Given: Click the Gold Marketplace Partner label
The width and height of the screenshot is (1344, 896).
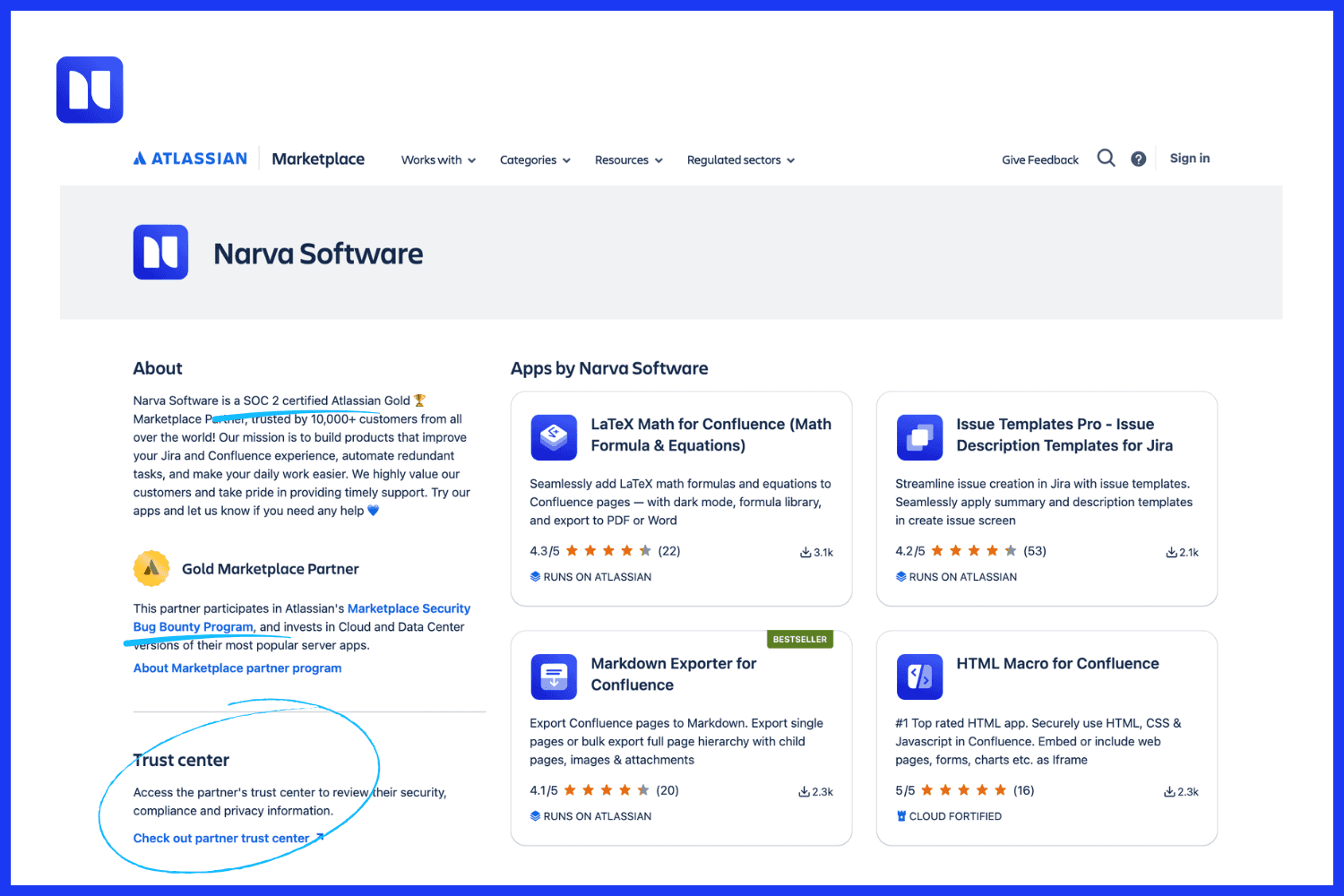Looking at the screenshot, I should (271, 569).
